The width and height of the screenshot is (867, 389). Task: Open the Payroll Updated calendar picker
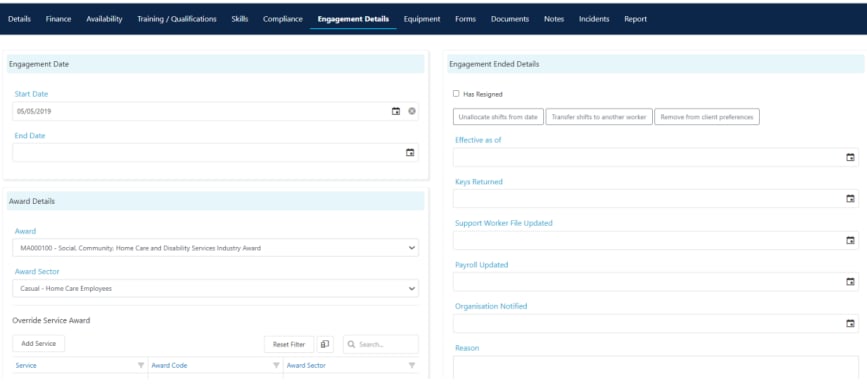click(850, 282)
